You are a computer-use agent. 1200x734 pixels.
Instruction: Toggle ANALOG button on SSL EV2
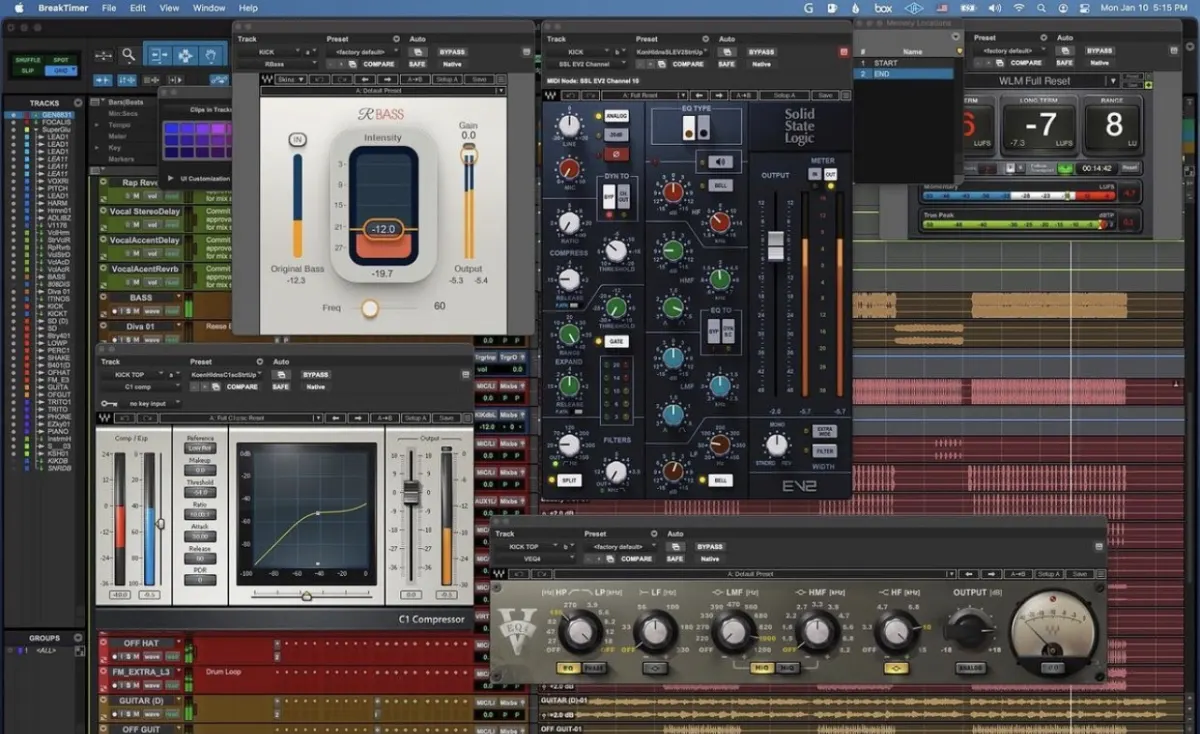(x=616, y=117)
